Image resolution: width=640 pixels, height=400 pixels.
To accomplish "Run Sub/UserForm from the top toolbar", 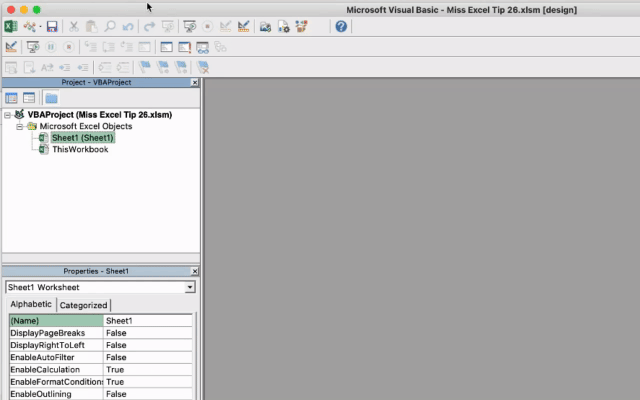I will click(x=189, y=27).
